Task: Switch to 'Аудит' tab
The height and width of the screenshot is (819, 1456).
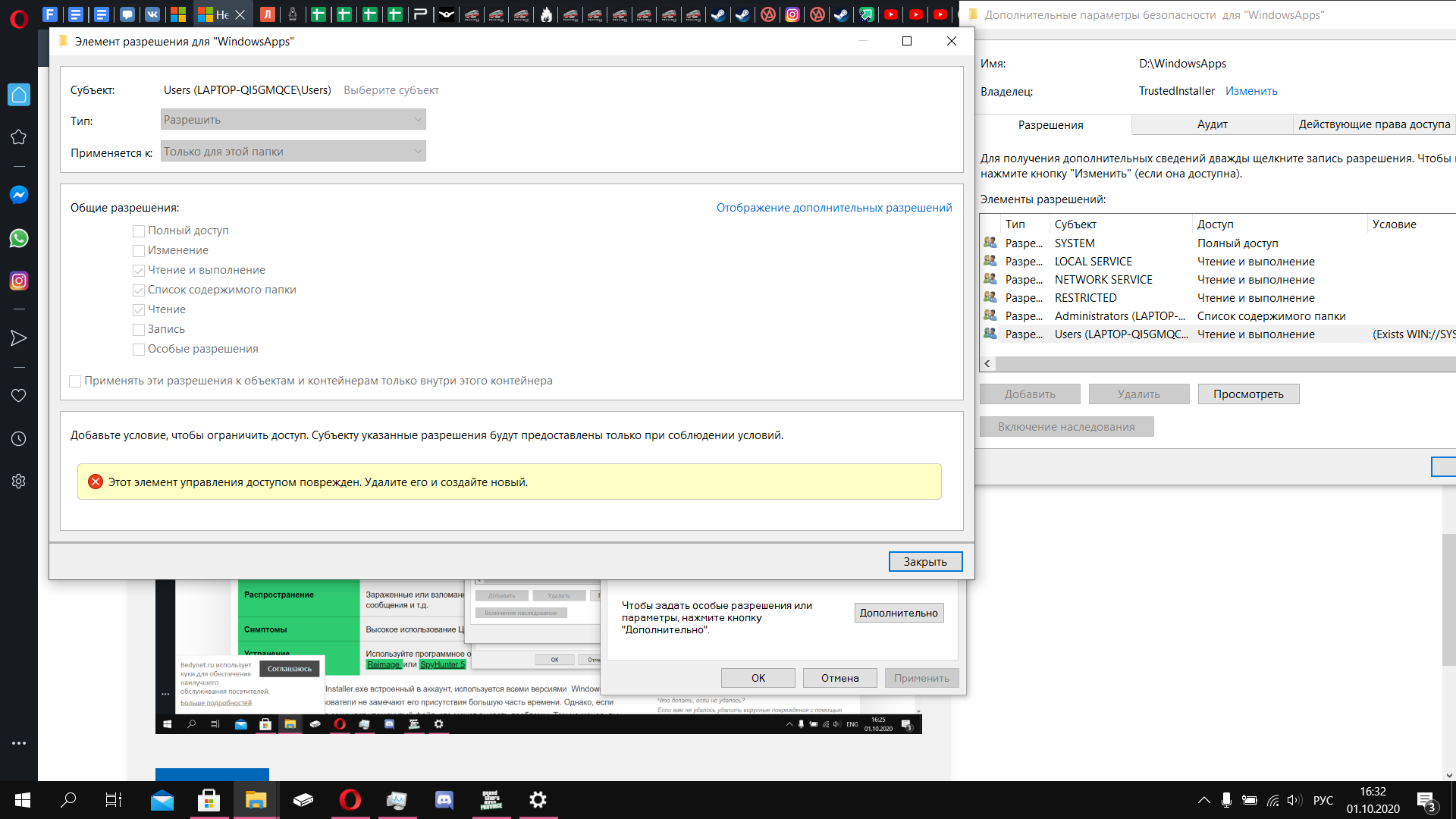Action: click(1212, 124)
